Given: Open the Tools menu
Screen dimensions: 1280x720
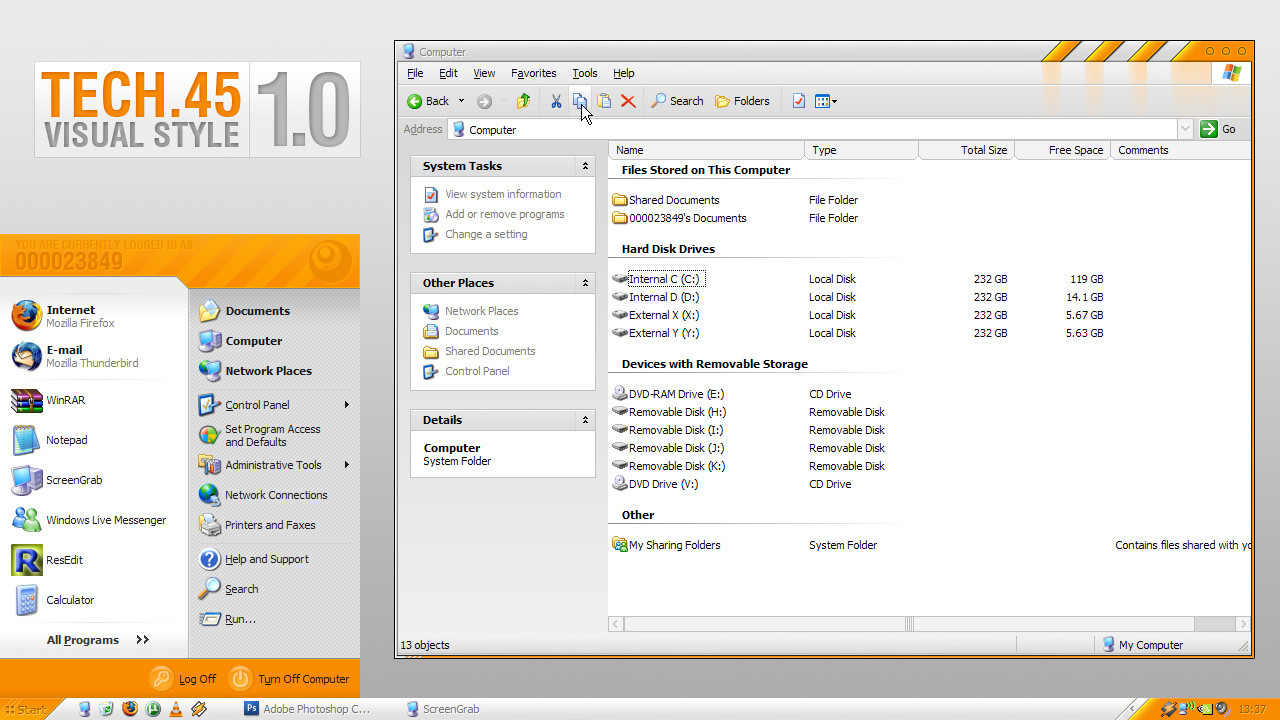Looking at the screenshot, I should tap(584, 73).
